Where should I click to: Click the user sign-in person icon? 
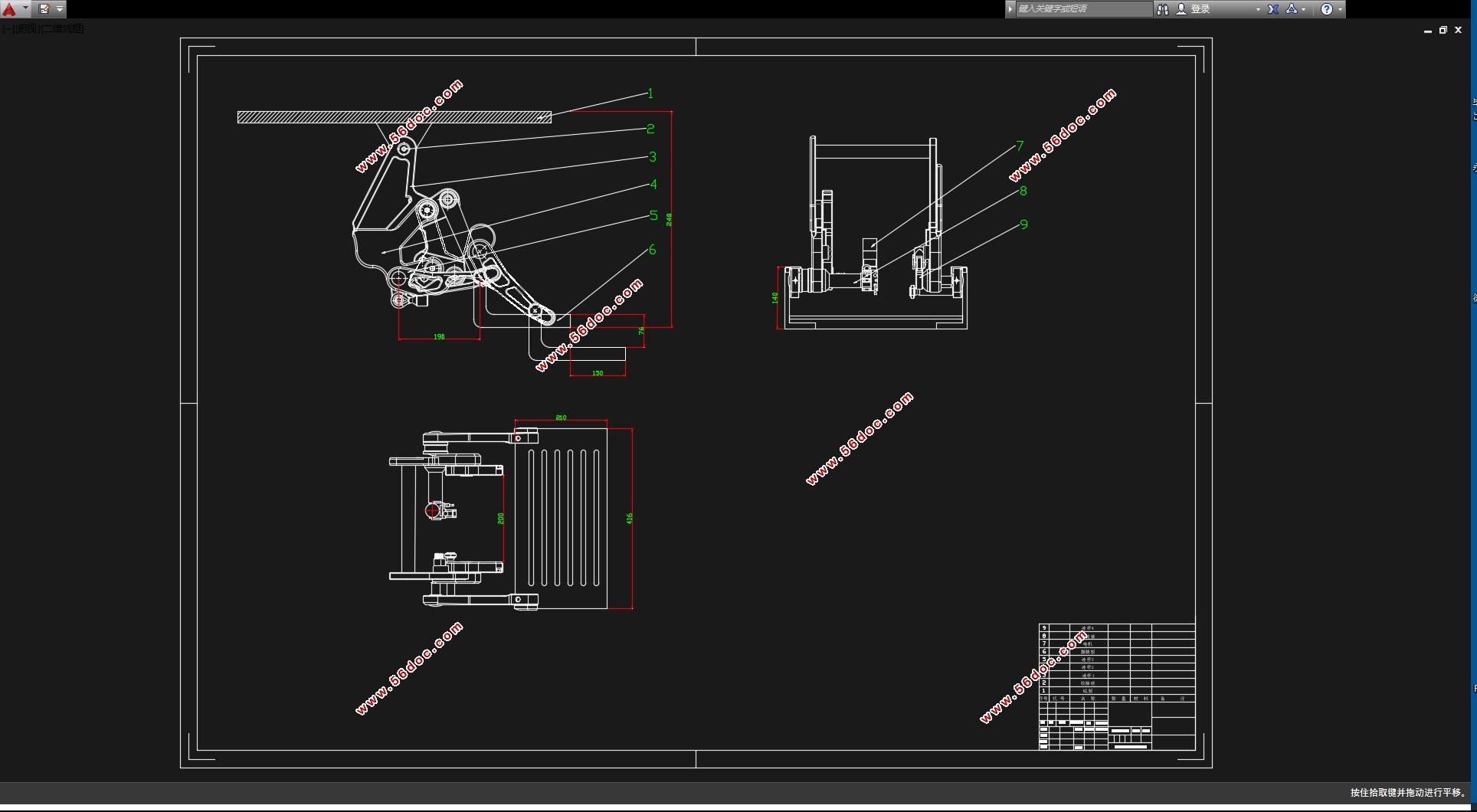point(1181,9)
